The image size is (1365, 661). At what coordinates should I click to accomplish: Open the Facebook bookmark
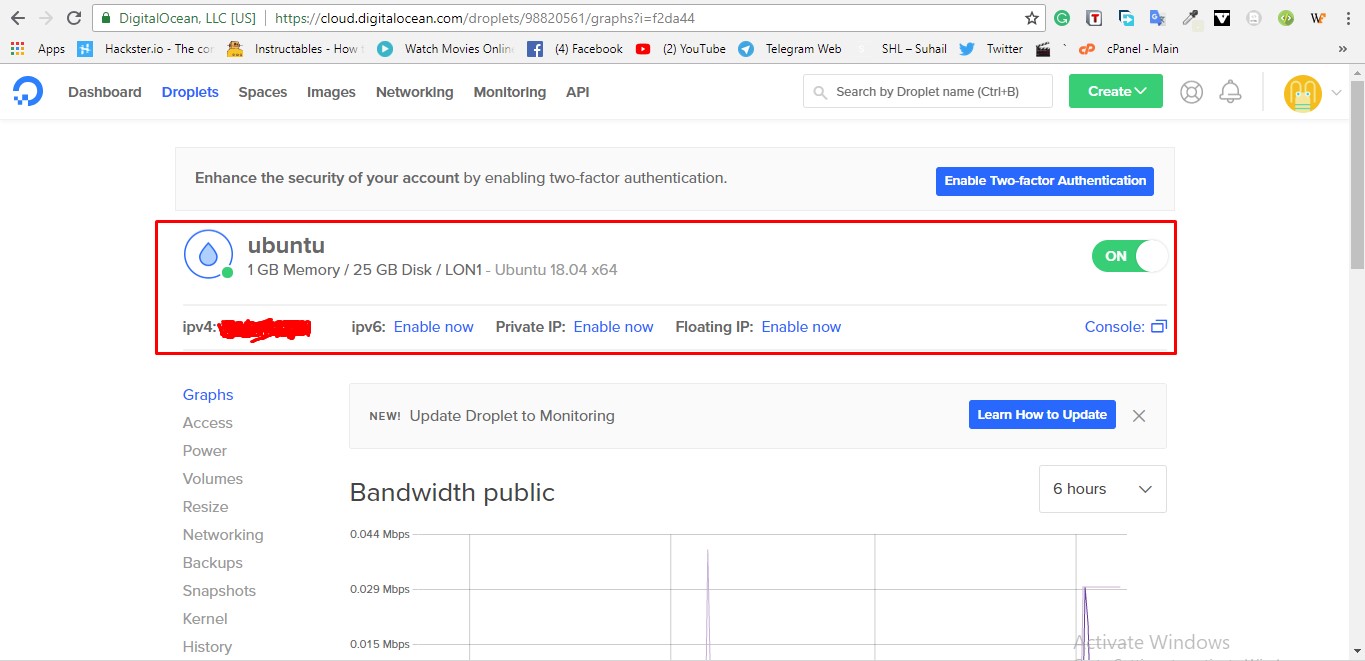click(575, 49)
